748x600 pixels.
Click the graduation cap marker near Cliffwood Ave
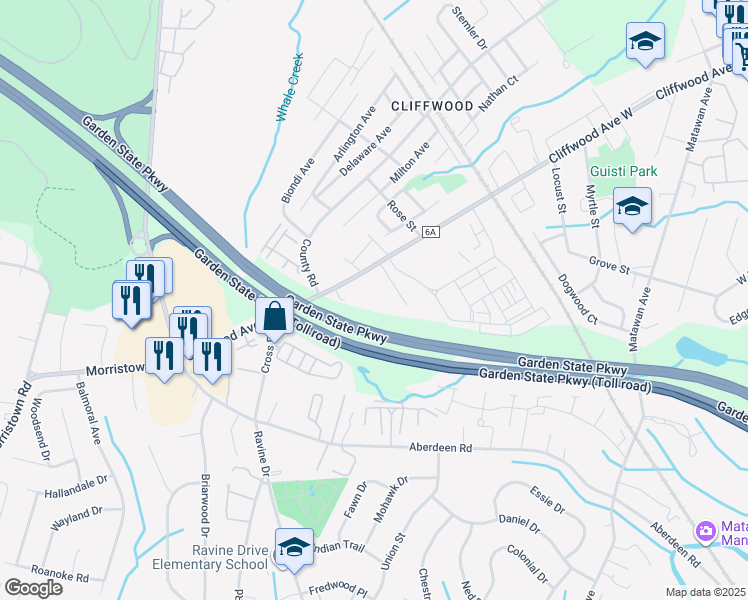coord(645,41)
